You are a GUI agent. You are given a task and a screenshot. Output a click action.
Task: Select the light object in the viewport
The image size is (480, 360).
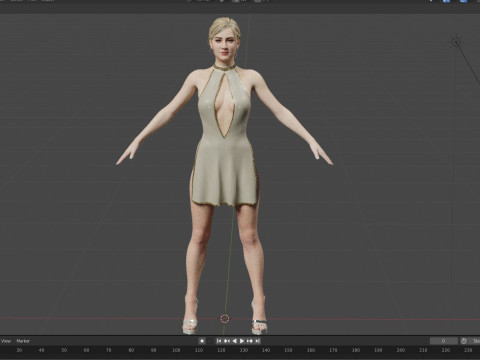click(x=456, y=42)
